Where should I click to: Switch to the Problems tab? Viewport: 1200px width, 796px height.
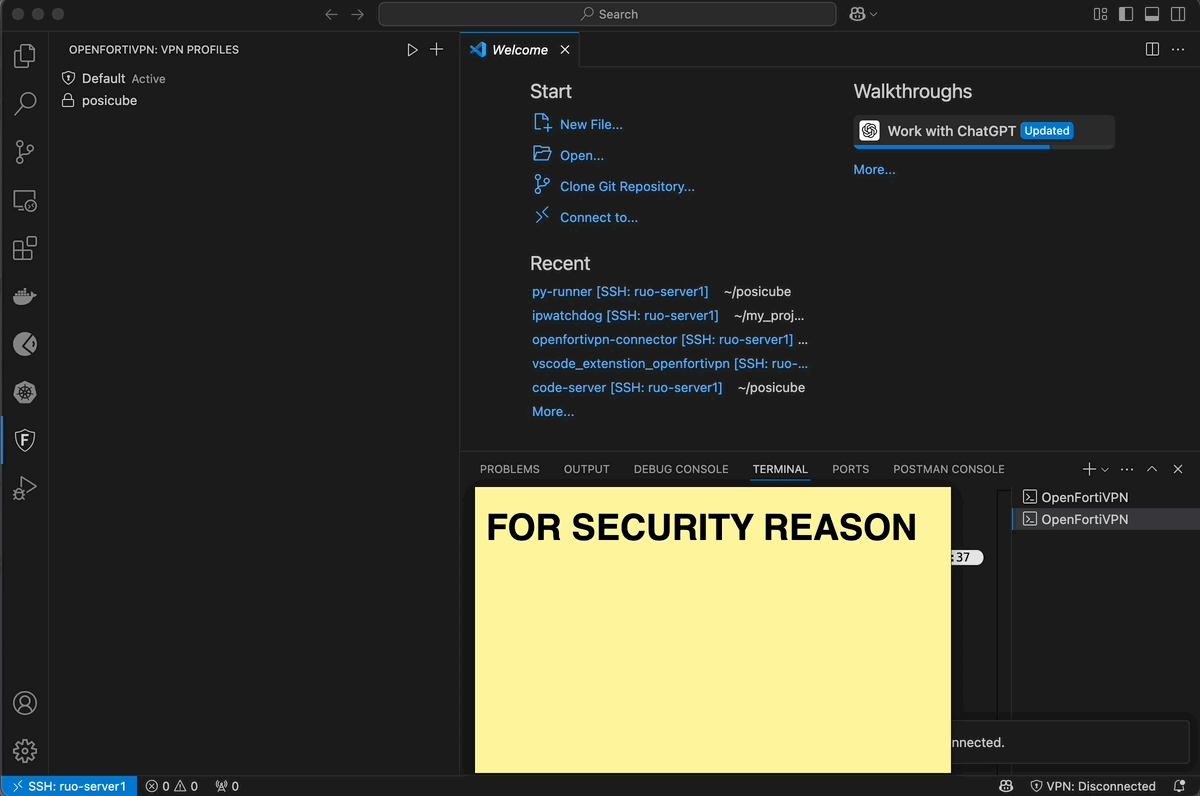[510, 469]
